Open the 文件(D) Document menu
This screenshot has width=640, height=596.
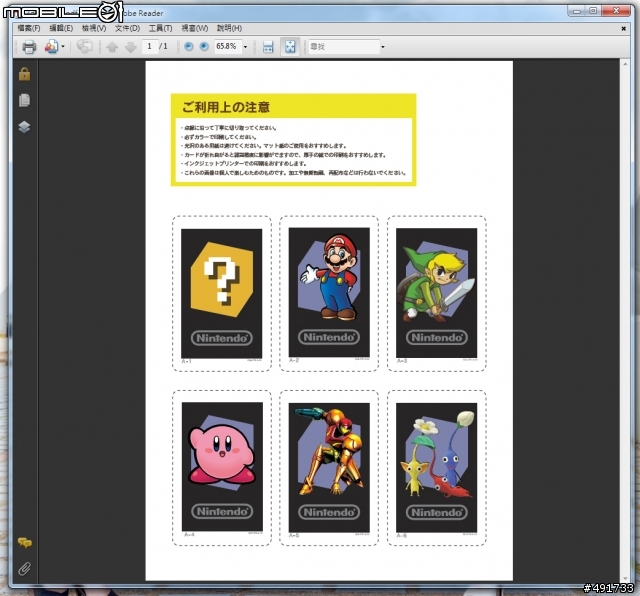(127, 28)
